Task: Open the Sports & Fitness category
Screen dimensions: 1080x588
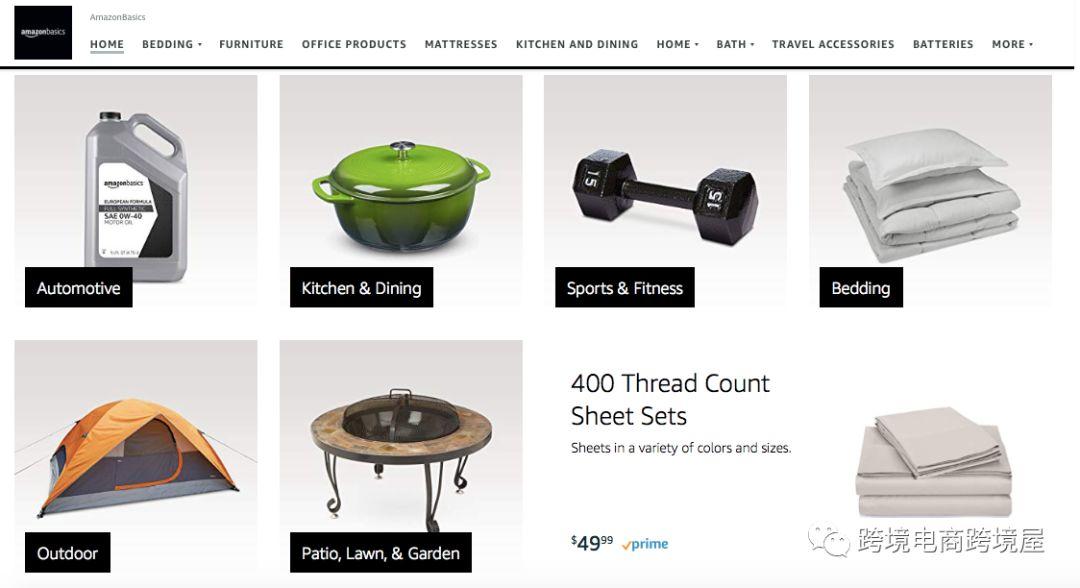Action: coord(625,288)
